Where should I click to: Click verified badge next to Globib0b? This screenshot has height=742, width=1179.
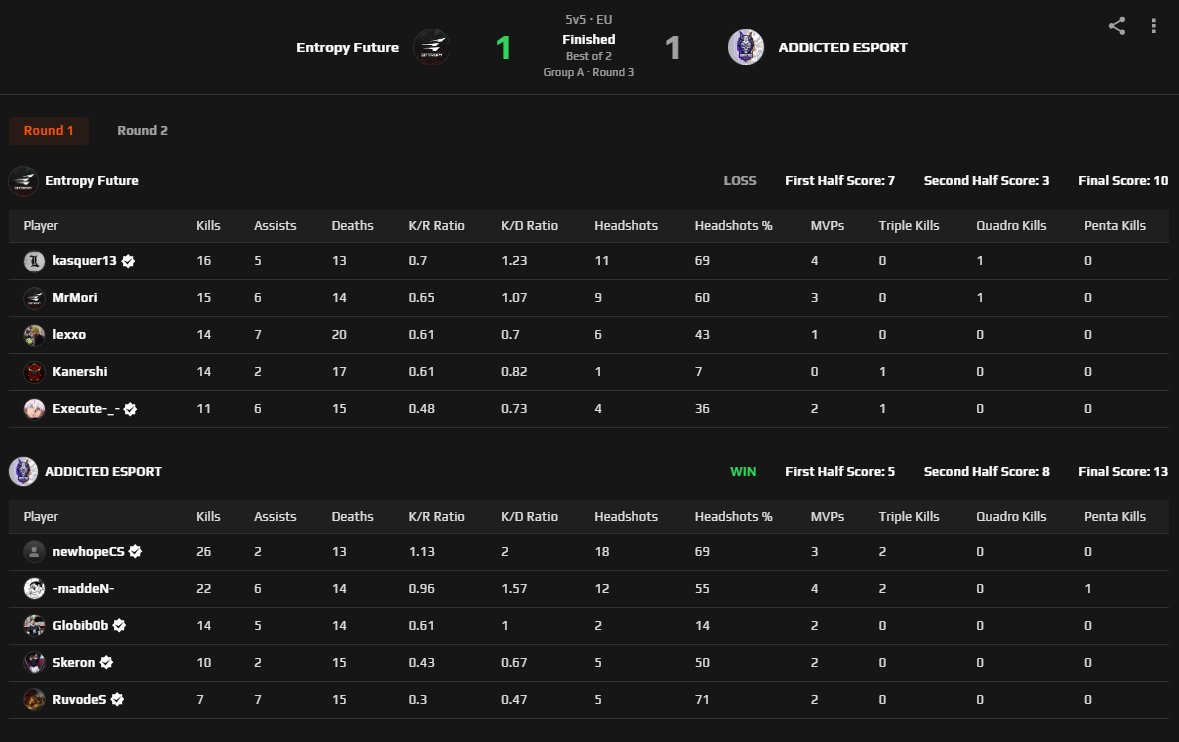point(119,625)
